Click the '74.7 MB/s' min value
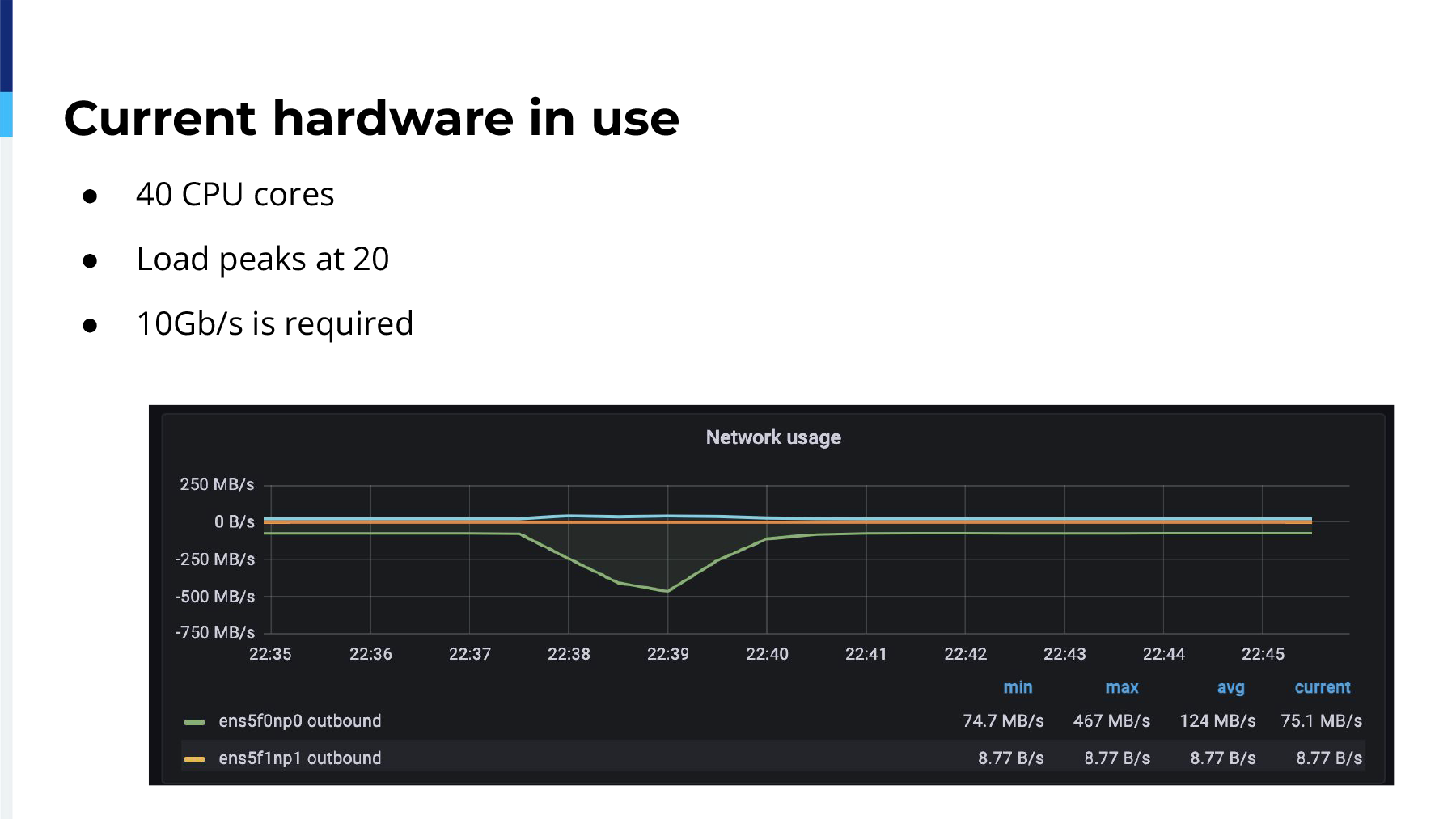Viewport: 1456px width, 819px height. [1003, 721]
